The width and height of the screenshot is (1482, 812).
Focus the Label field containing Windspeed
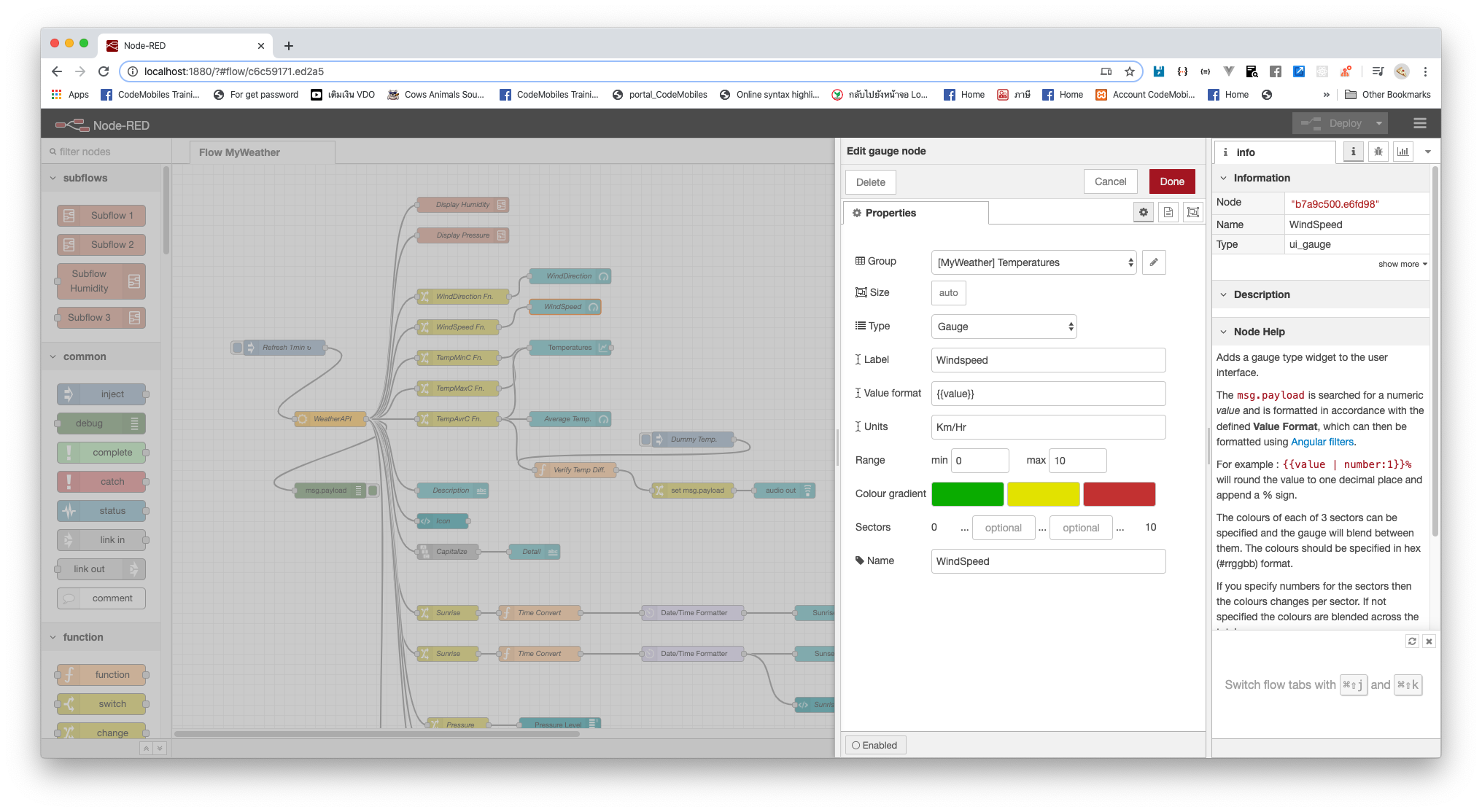click(1048, 360)
